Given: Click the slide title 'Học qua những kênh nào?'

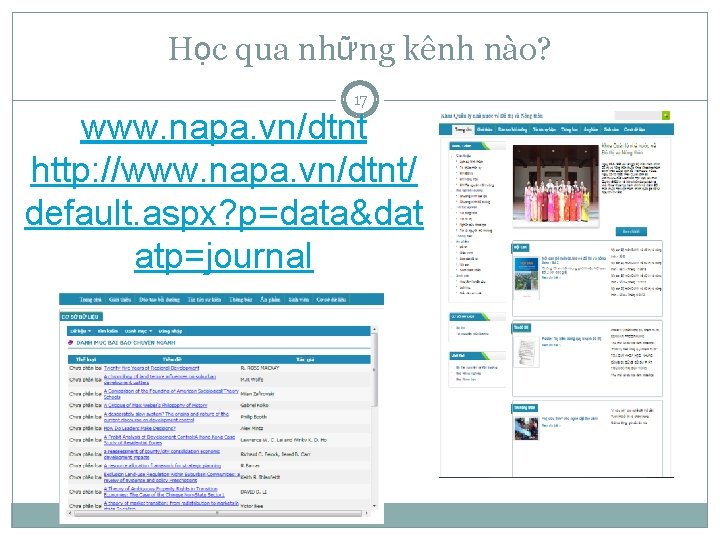Looking at the screenshot, I should coord(360,49).
